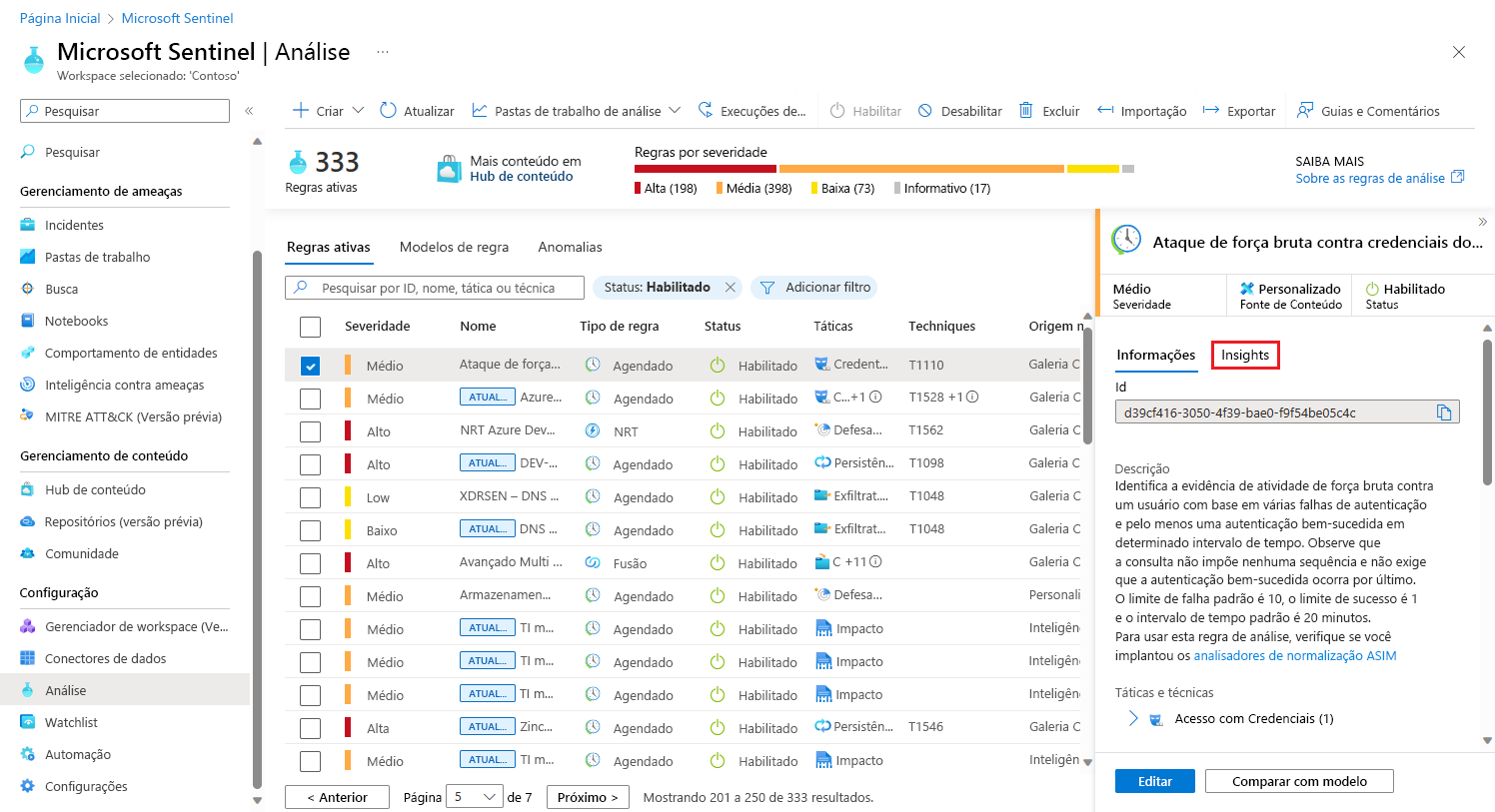Click the Excluir trash icon
The height and width of the screenshot is (812, 1495).
[x=1025, y=110]
